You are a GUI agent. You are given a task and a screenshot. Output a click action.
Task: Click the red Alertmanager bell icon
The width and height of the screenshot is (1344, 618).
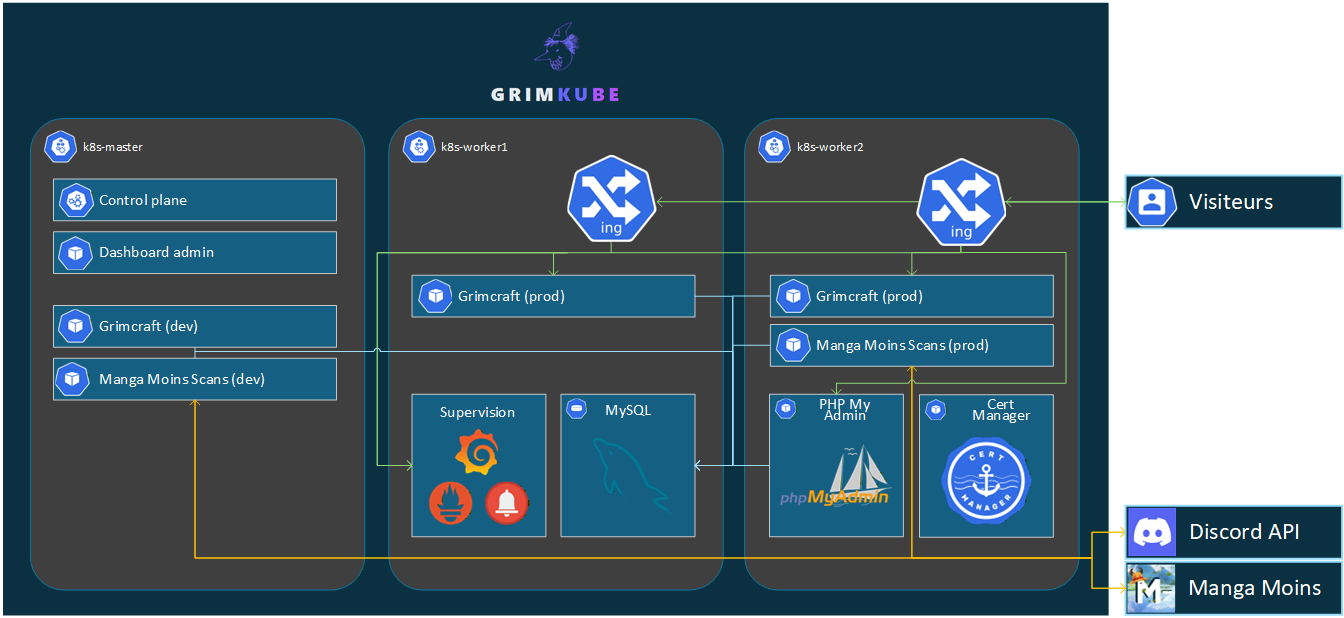tap(506, 502)
